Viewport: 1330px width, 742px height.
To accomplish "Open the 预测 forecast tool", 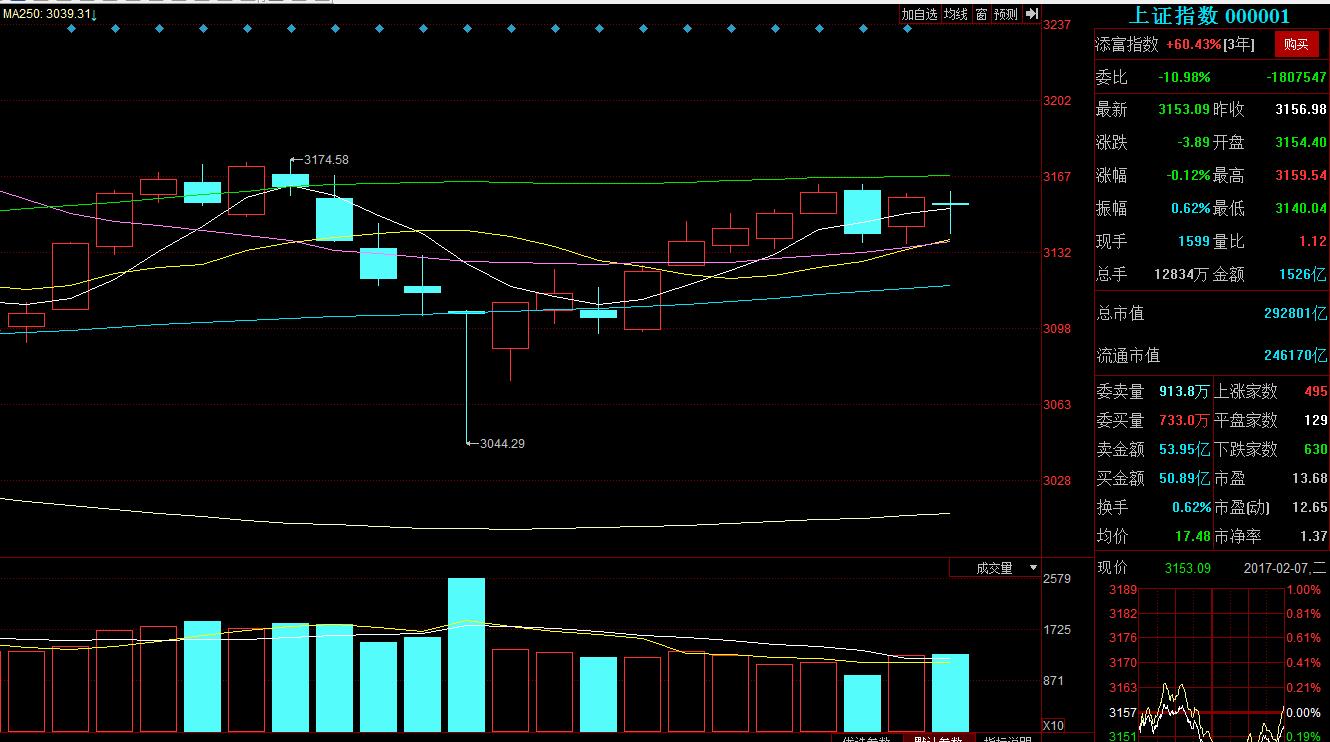I will coord(1006,14).
